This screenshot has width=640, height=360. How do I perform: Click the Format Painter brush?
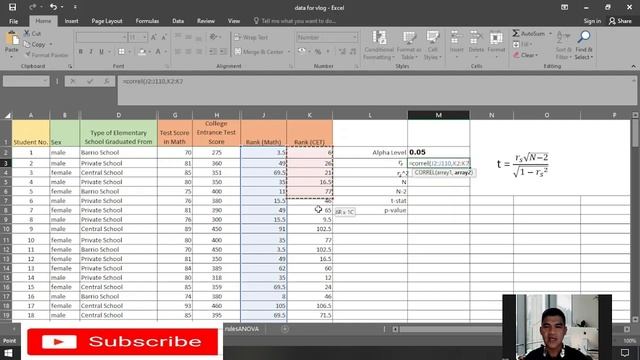(x=47, y=55)
